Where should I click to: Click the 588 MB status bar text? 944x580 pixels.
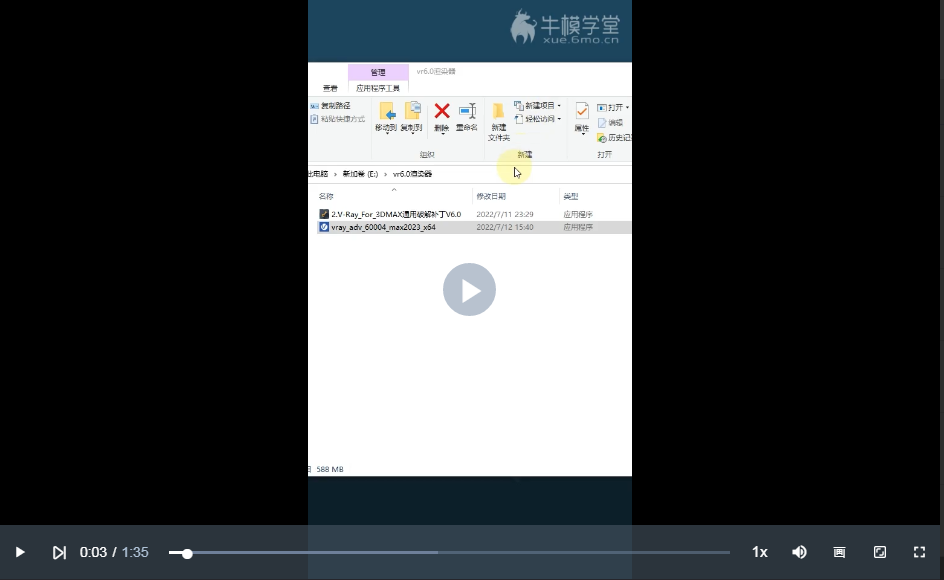[329, 469]
